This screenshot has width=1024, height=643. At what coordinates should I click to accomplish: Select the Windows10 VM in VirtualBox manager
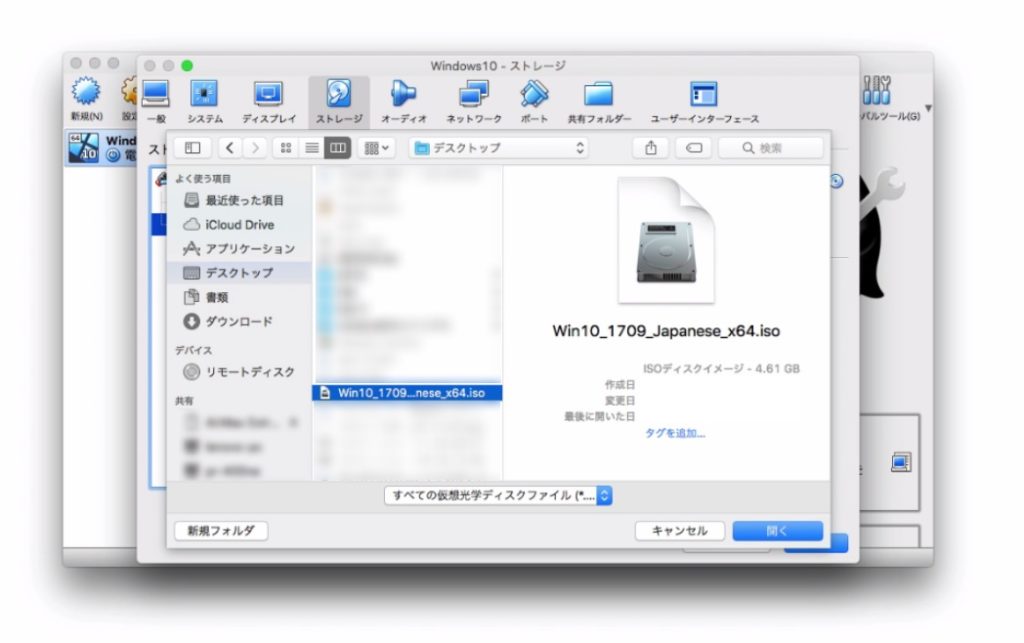click(x=101, y=148)
